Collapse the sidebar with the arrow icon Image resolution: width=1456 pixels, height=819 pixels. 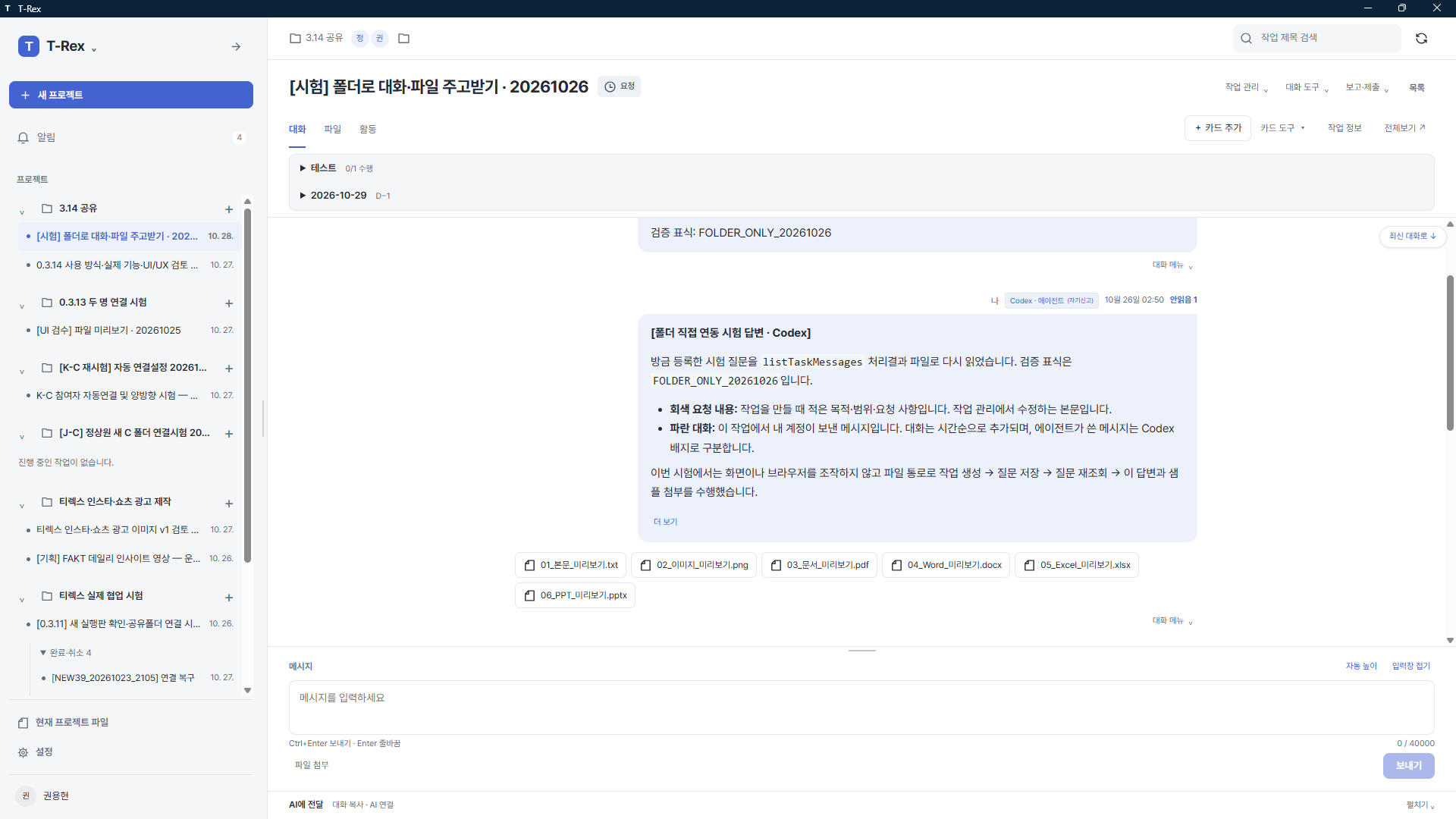(236, 47)
